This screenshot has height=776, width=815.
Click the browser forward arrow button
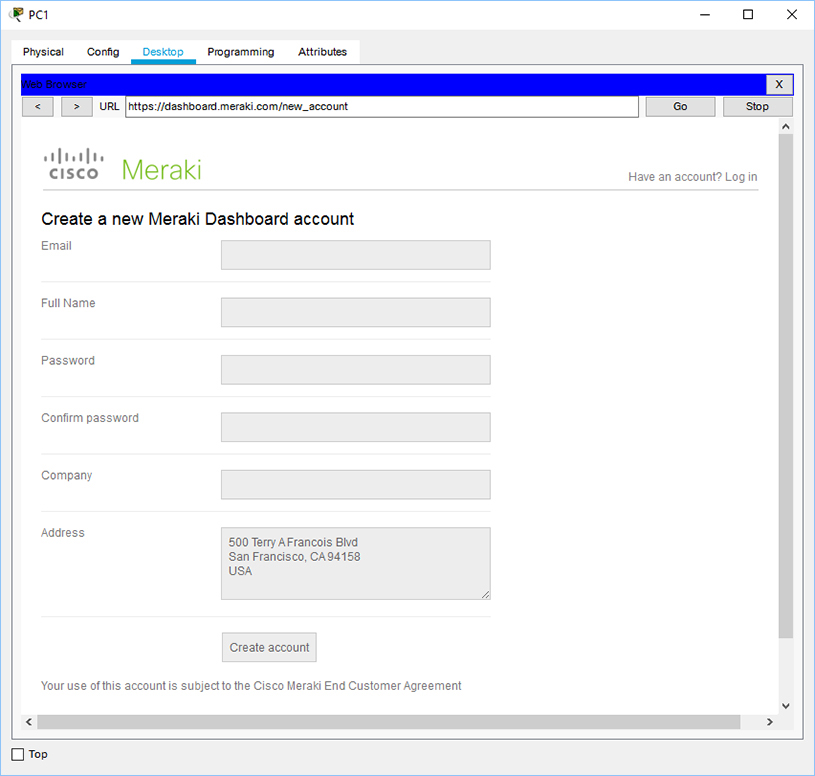click(76, 107)
